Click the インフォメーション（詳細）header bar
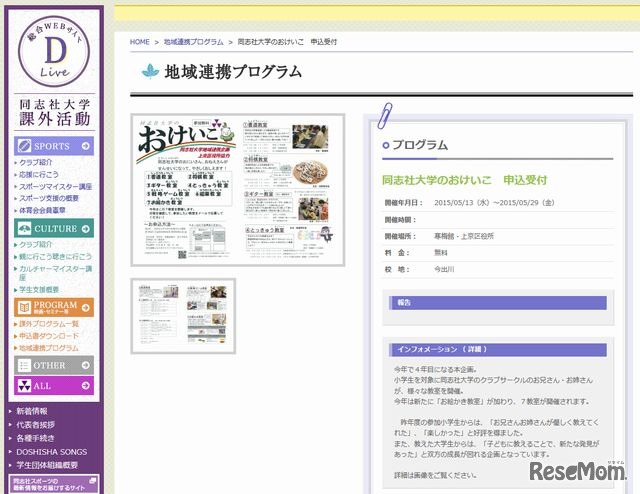The width and height of the screenshot is (640, 494). coord(498,349)
